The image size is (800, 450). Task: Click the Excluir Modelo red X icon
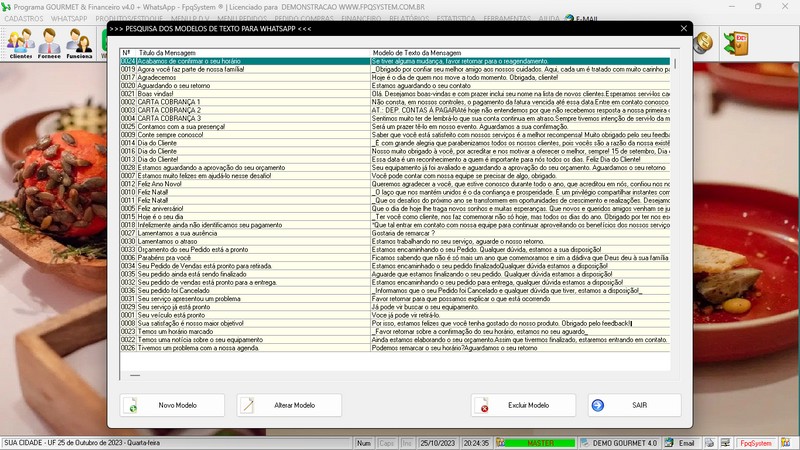pos(482,405)
